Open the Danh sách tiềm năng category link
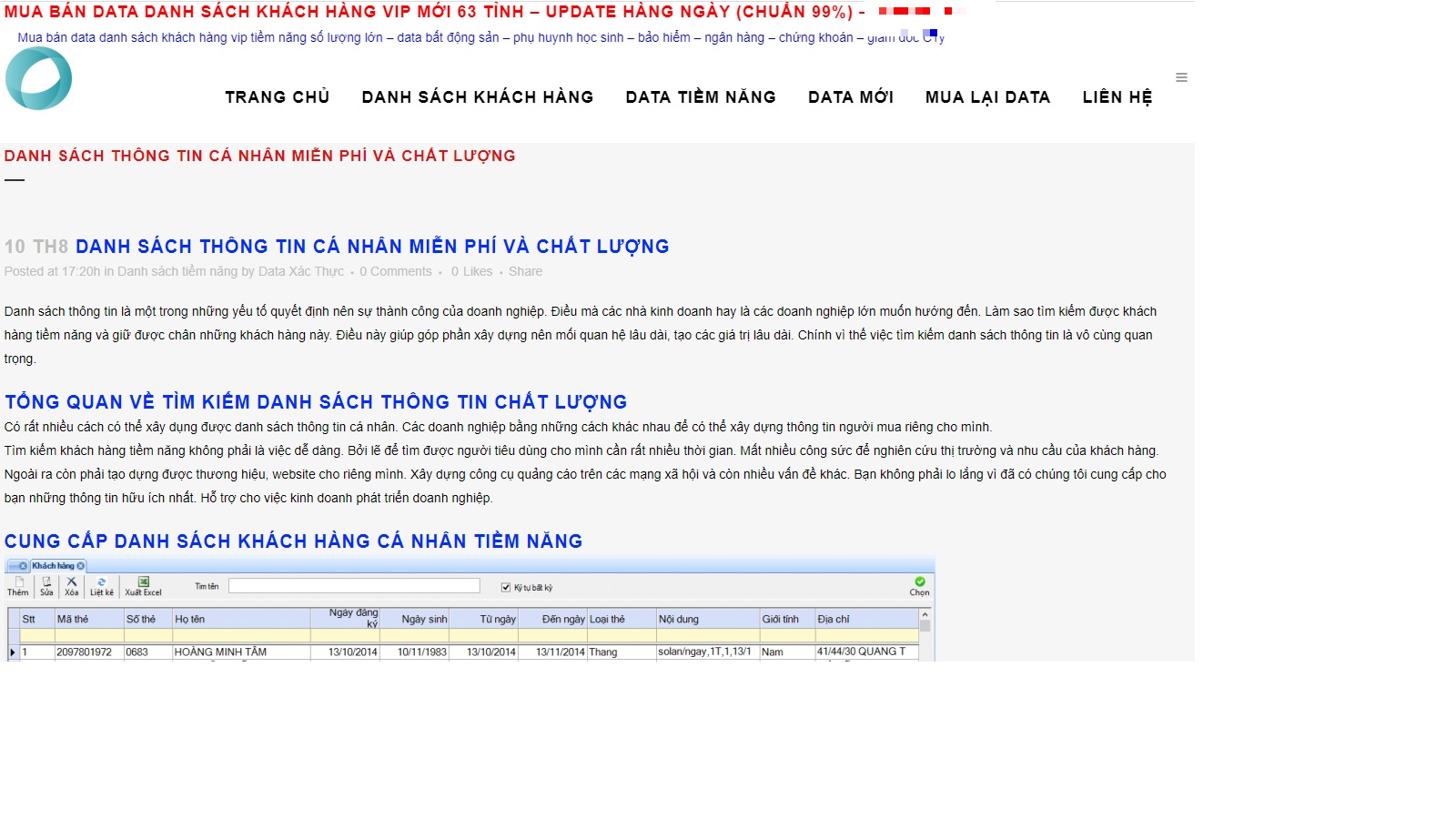1456x819 pixels. coord(177,271)
